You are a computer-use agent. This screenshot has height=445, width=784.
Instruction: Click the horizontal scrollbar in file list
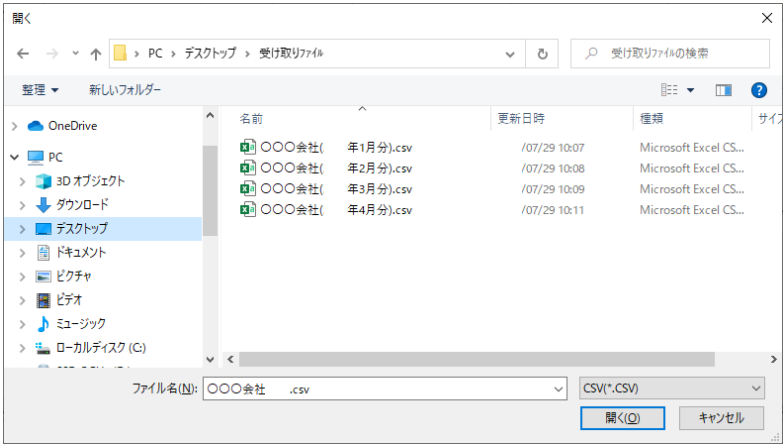pos(476,359)
